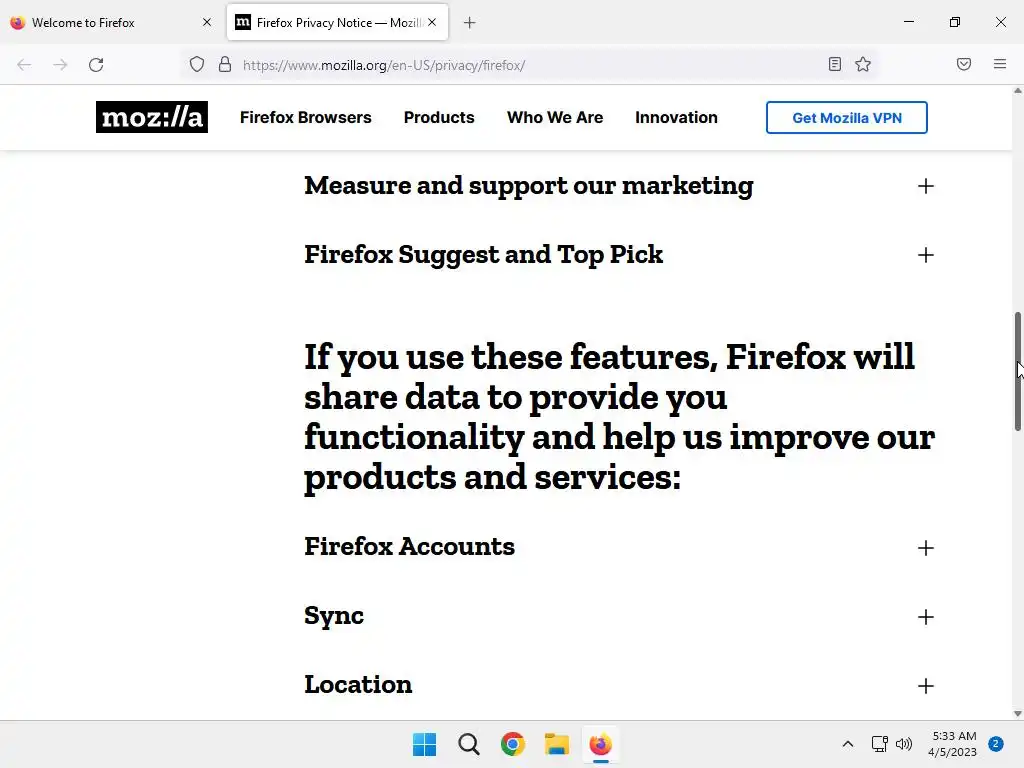Open the Windows Start menu

click(x=424, y=744)
